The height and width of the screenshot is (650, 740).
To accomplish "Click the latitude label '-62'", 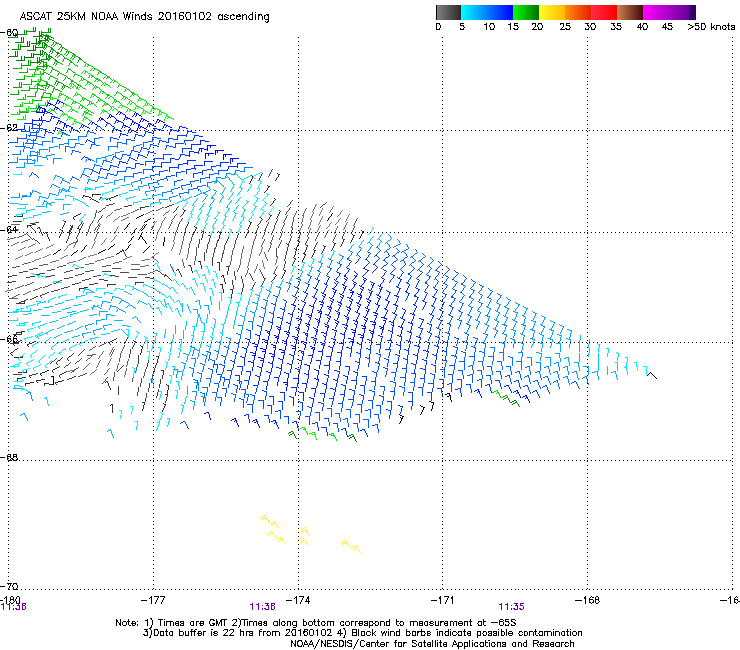I will pos(9,127).
